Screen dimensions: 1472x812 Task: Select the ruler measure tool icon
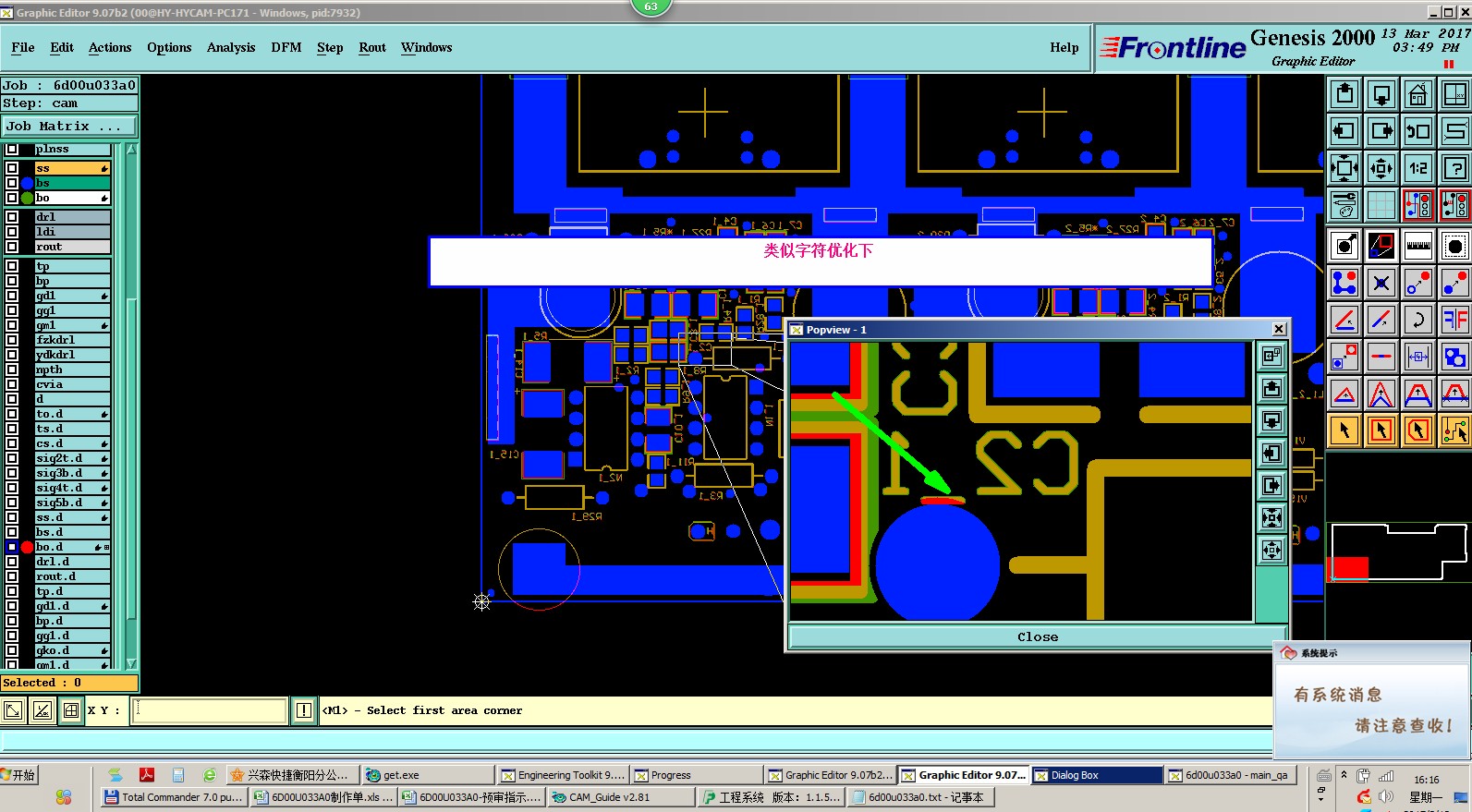[1417, 246]
